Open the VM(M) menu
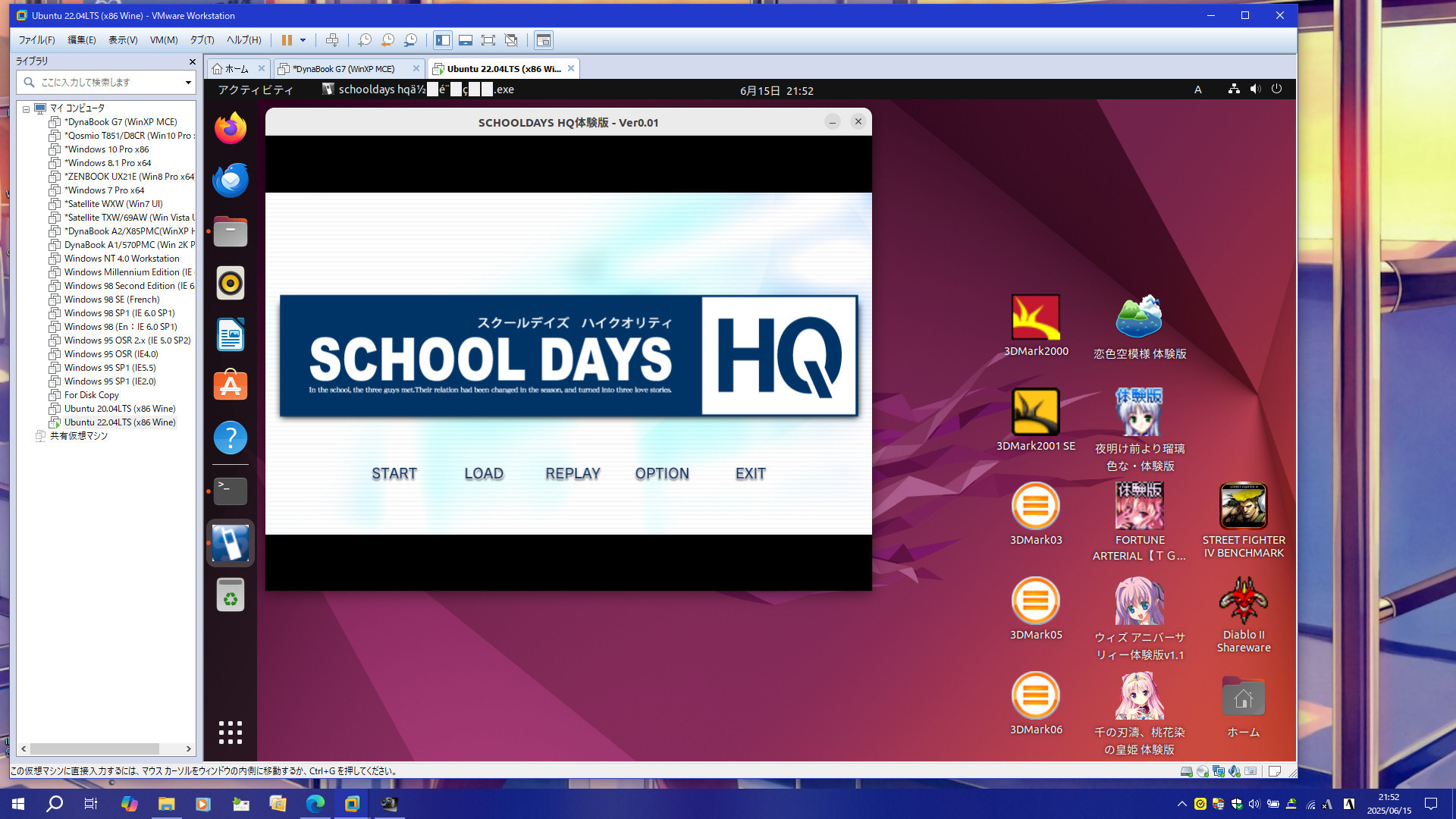This screenshot has height=819, width=1456. [164, 40]
